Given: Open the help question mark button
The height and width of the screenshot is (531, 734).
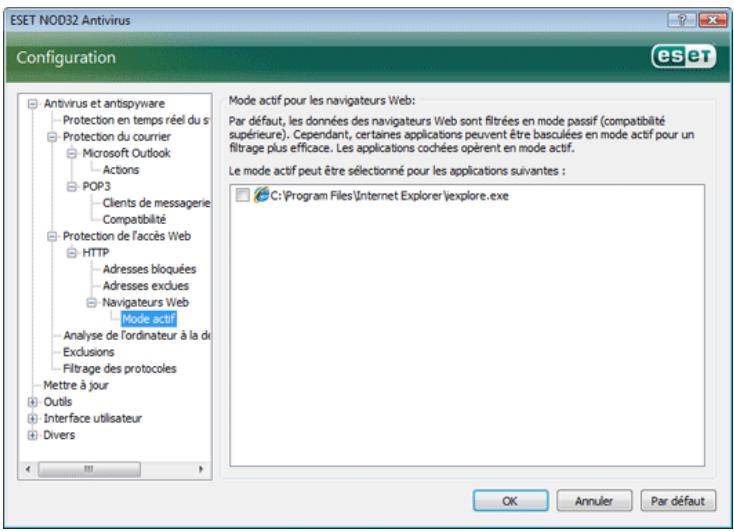Looking at the screenshot, I should [x=682, y=20].
